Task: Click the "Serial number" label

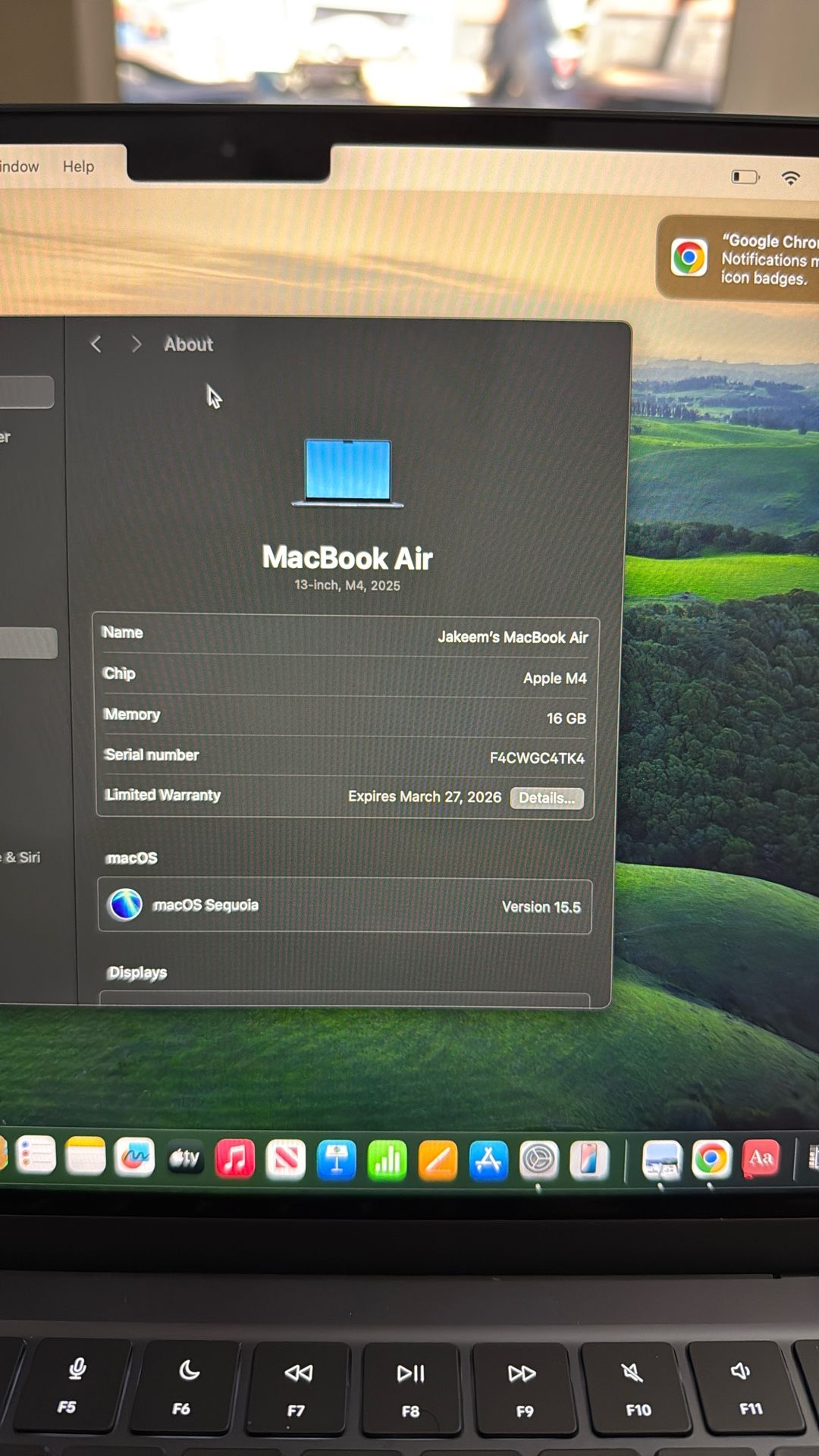Action: click(152, 755)
